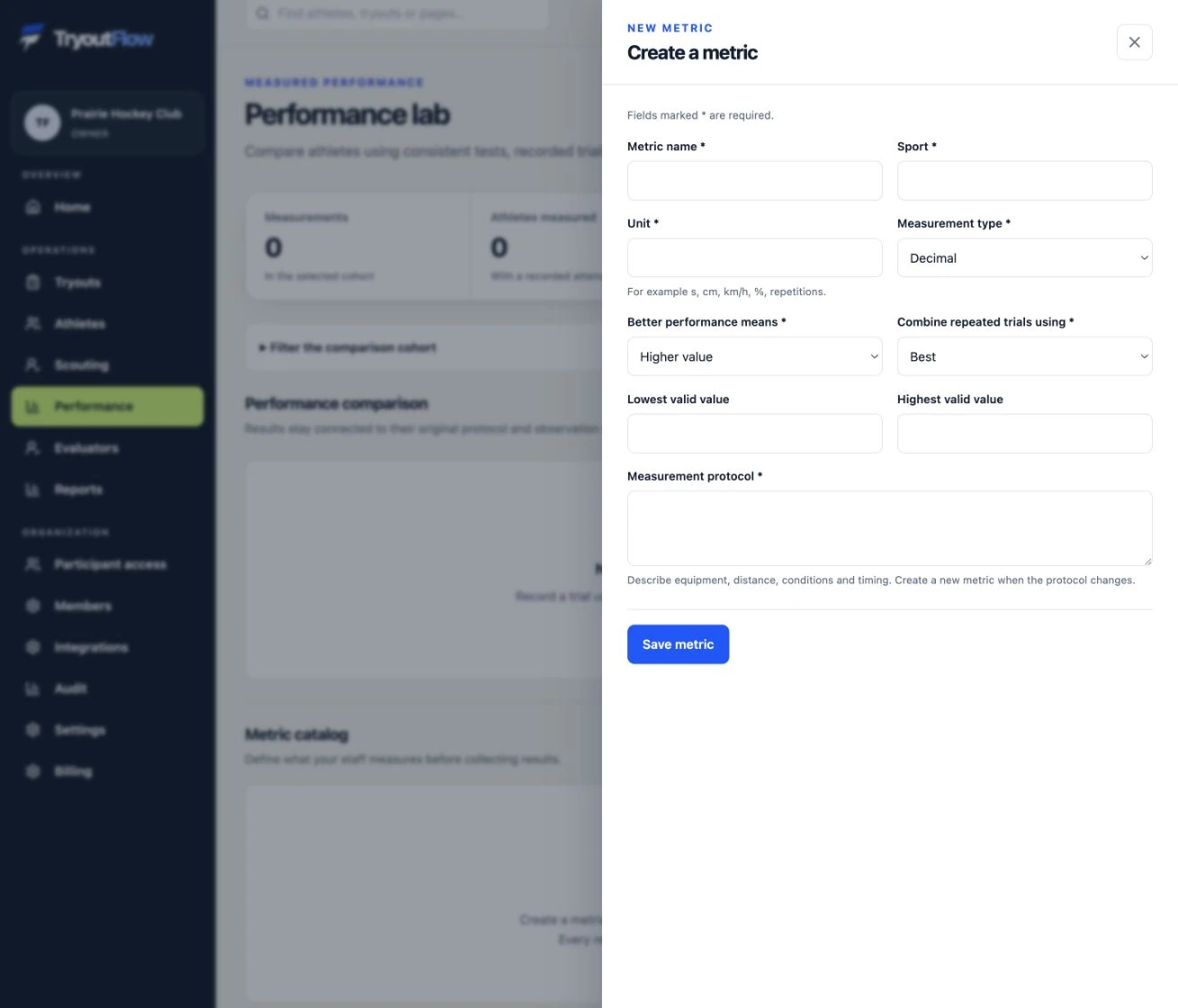Screen dimensions: 1178x1008
Task: Click inside the Measurement protocol text area
Action: (x=889, y=528)
